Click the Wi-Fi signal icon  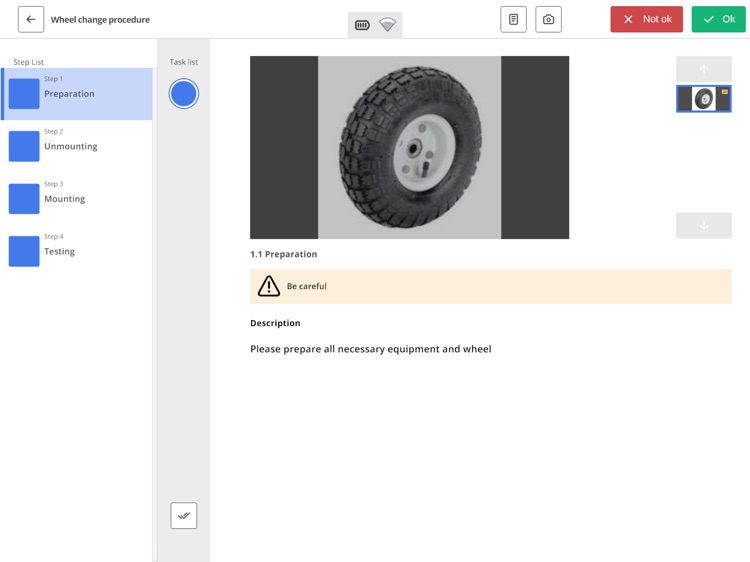click(387, 25)
